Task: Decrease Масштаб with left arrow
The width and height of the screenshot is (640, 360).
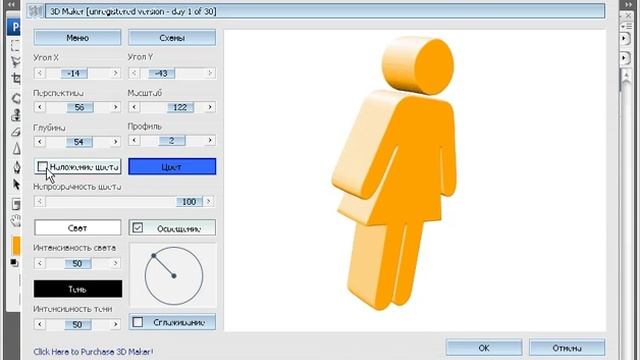Action: coord(134,107)
